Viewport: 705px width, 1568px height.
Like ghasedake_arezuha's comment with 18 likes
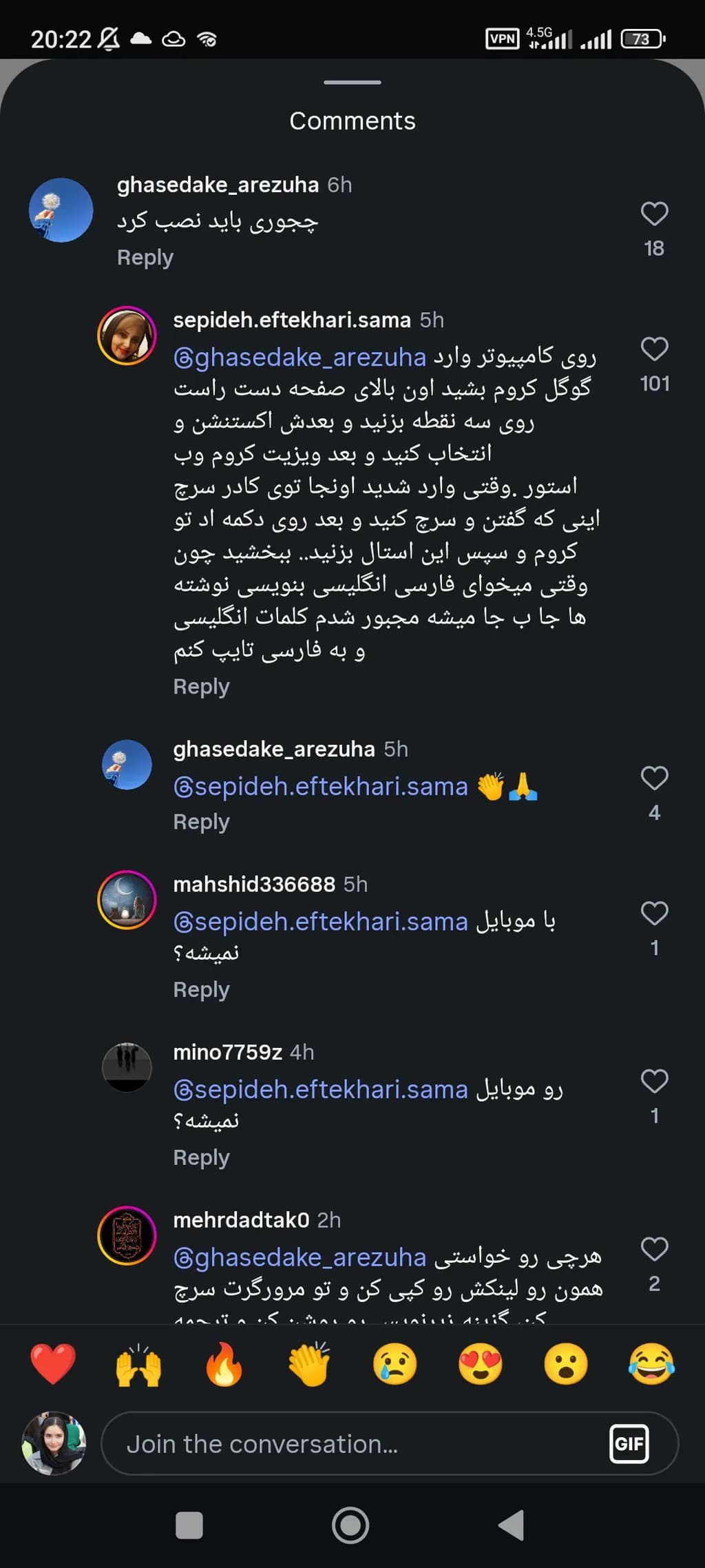pyautogui.click(x=654, y=214)
